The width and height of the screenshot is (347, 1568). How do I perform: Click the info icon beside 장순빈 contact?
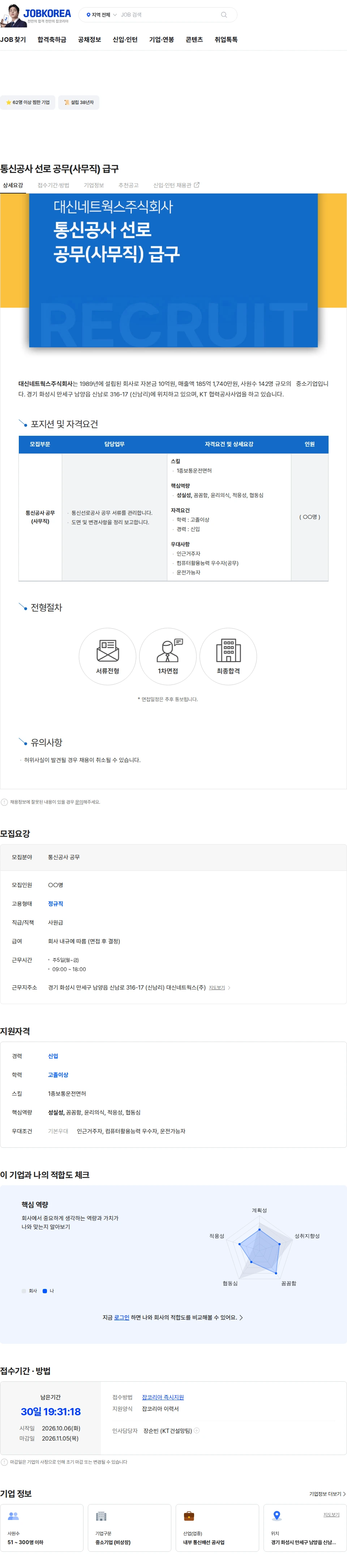coord(196,1430)
